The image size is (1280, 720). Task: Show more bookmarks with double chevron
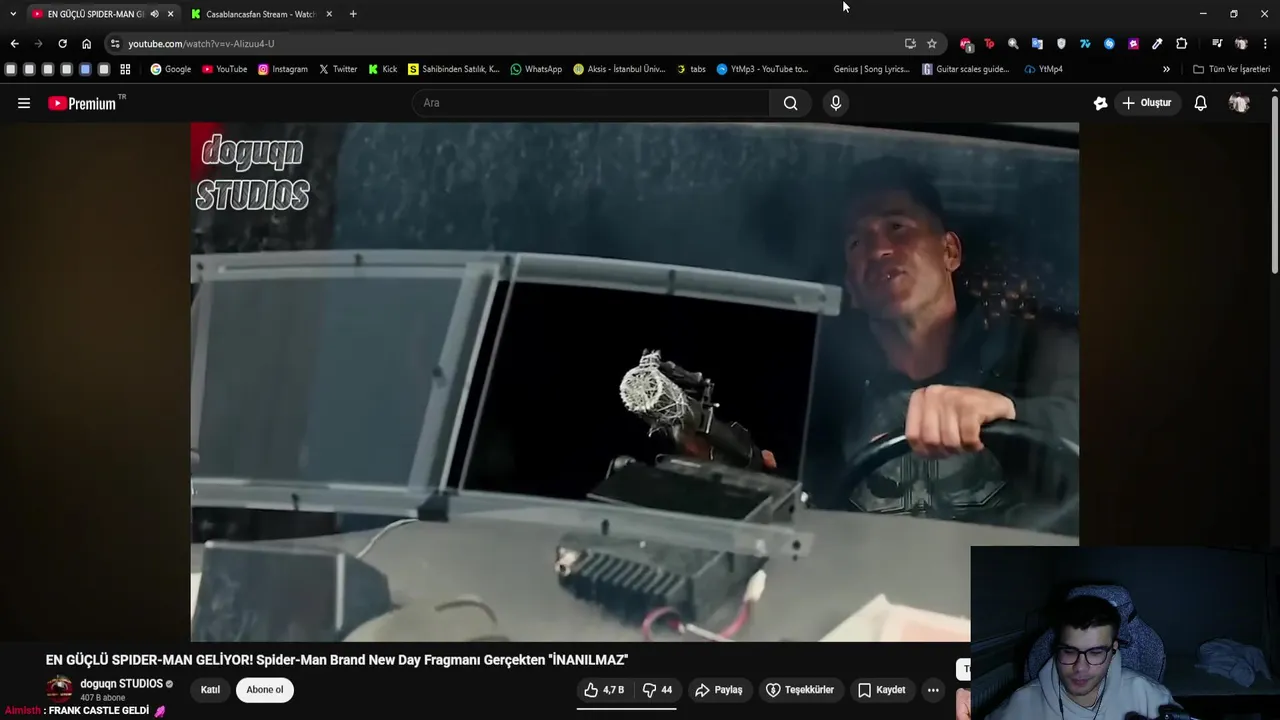pyautogui.click(x=1166, y=69)
